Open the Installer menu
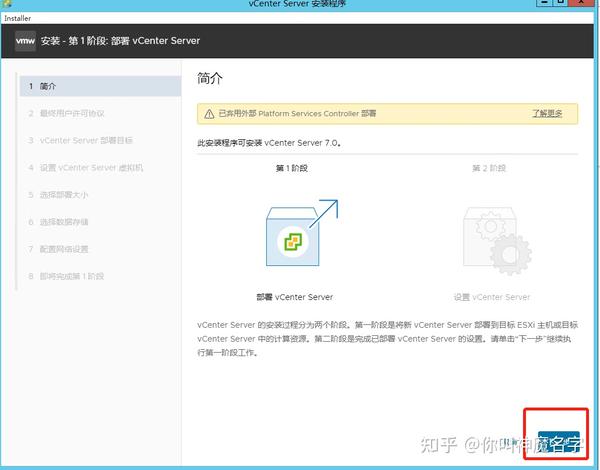 [18, 18]
